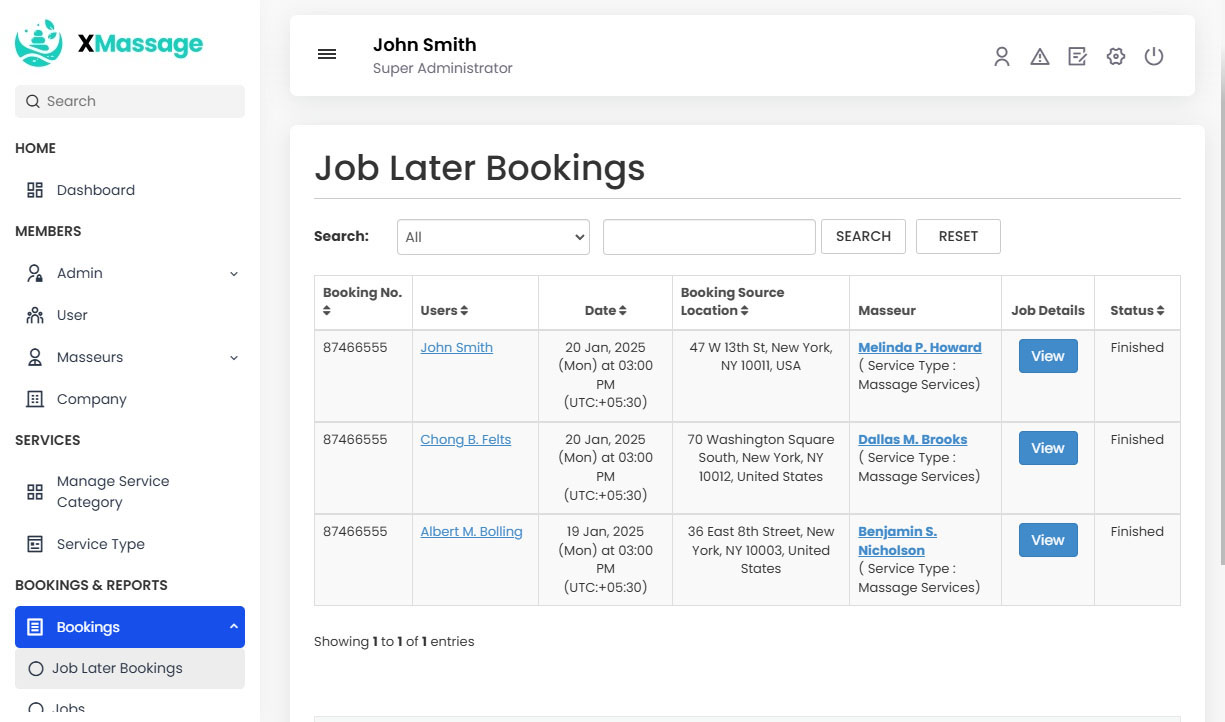Expand the Admin submenu chevron
Screen dimensions: 1225x722
point(234,274)
